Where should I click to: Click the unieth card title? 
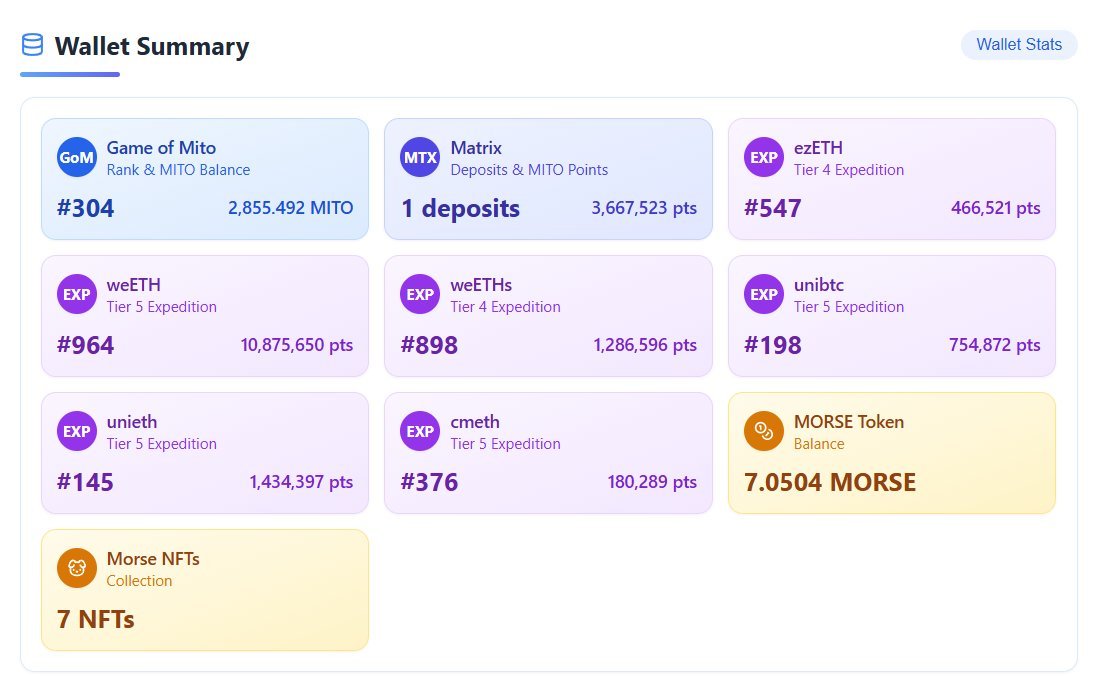point(132,421)
